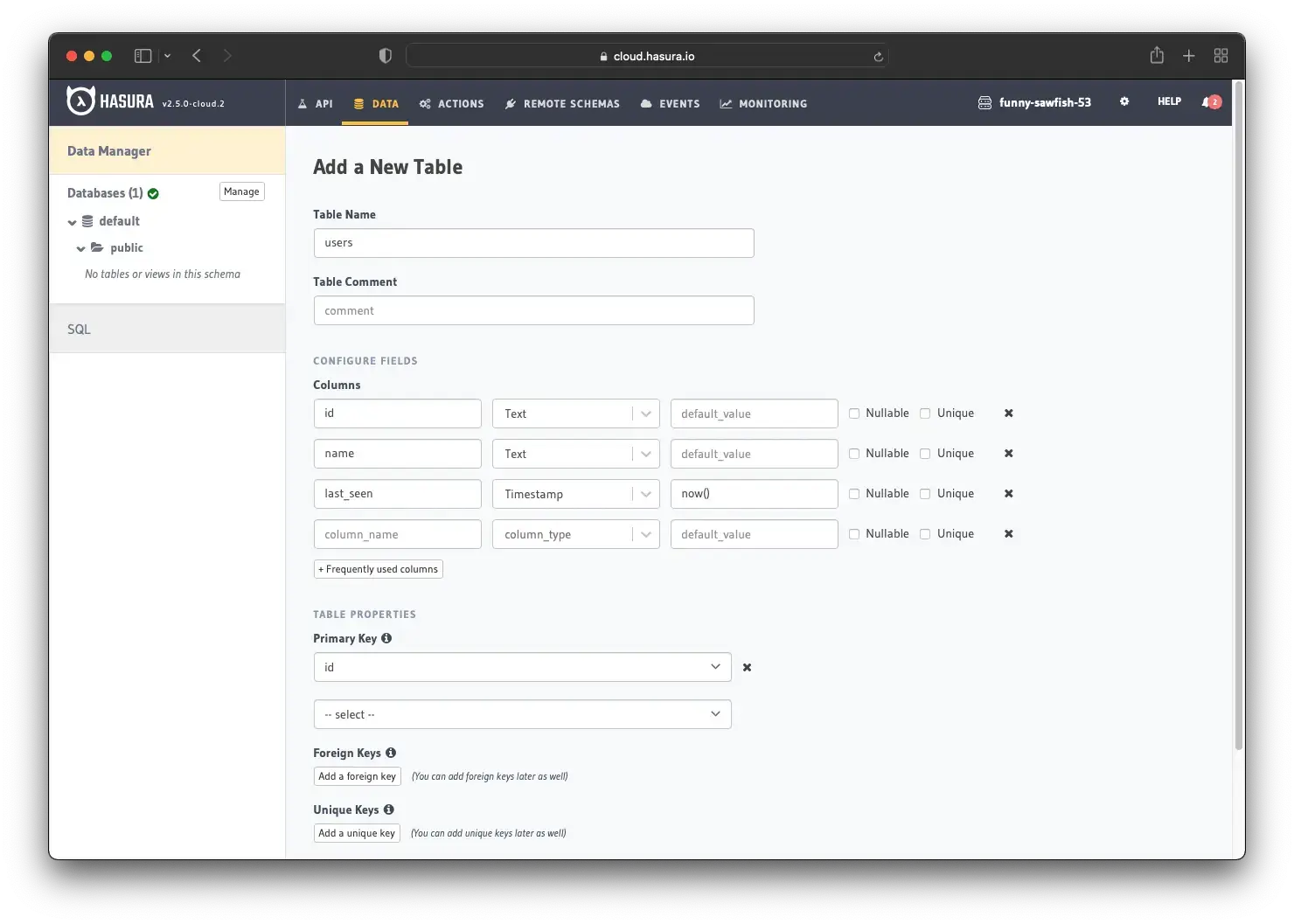Toggle Nullable on the last_seen column
The height and width of the screenshot is (924, 1294).
854,494
